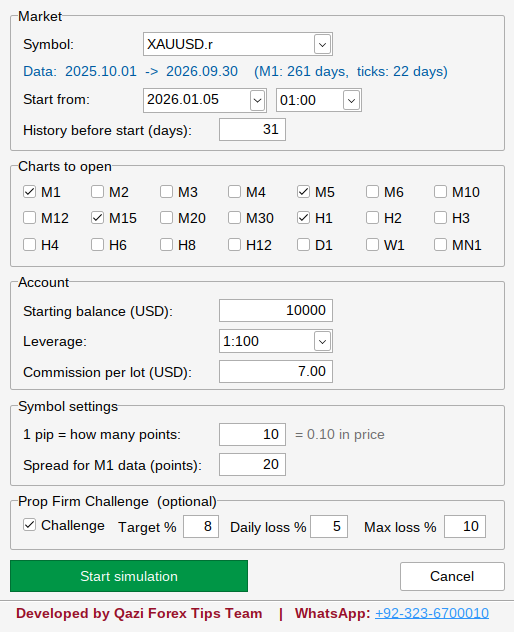Enable the M20 chart checkbox
This screenshot has height=632, width=514.
[x=166, y=218]
